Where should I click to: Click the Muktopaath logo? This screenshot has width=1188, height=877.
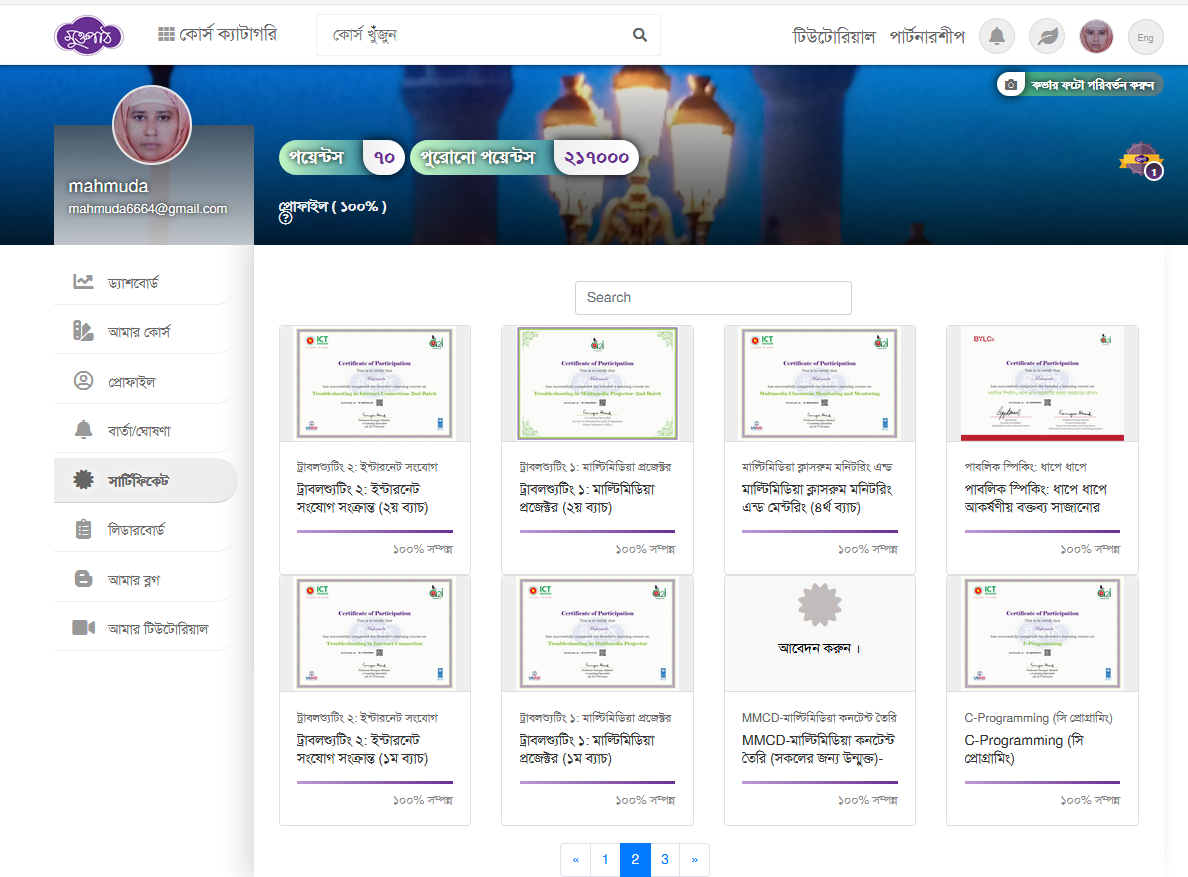(x=89, y=36)
